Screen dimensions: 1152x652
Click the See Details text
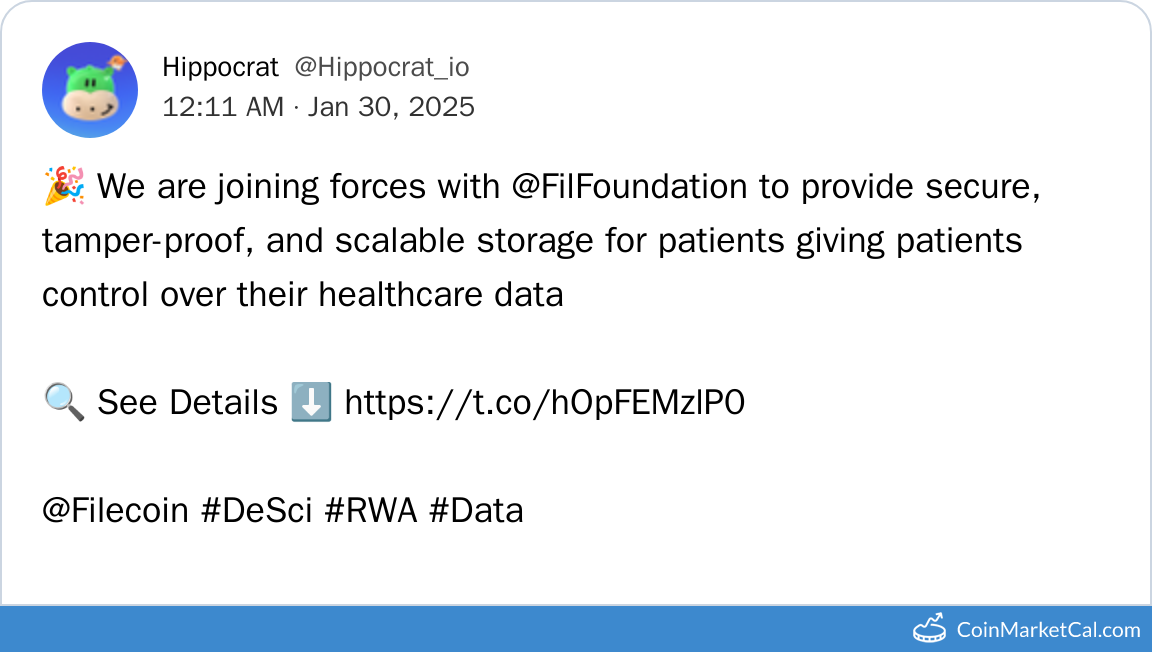(x=187, y=403)
